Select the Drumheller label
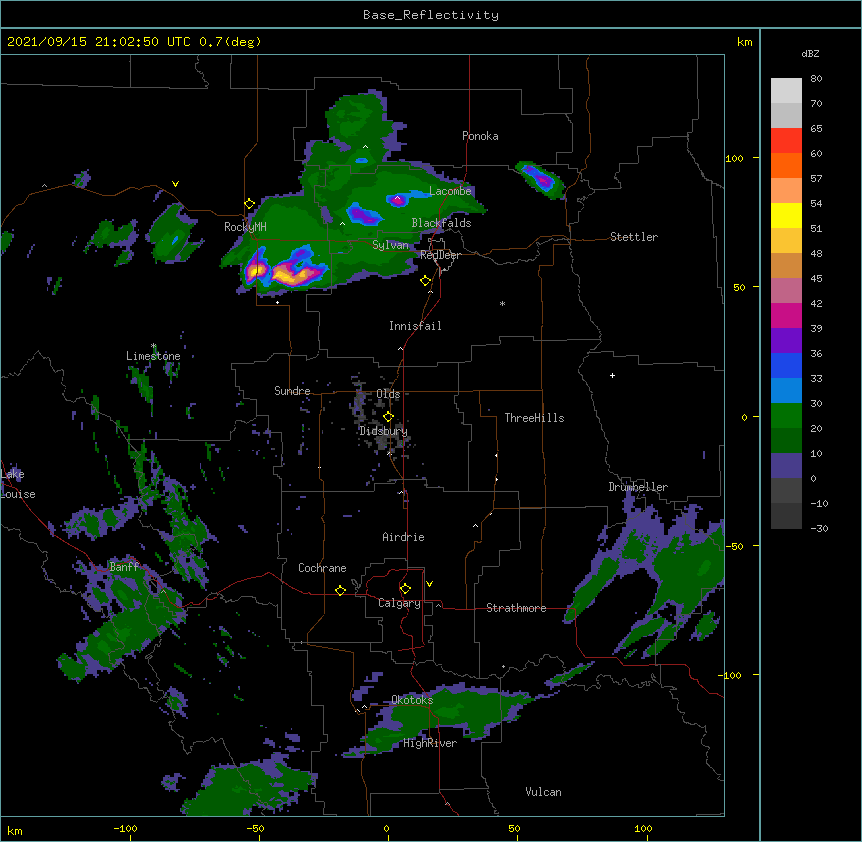 (638, 487)
